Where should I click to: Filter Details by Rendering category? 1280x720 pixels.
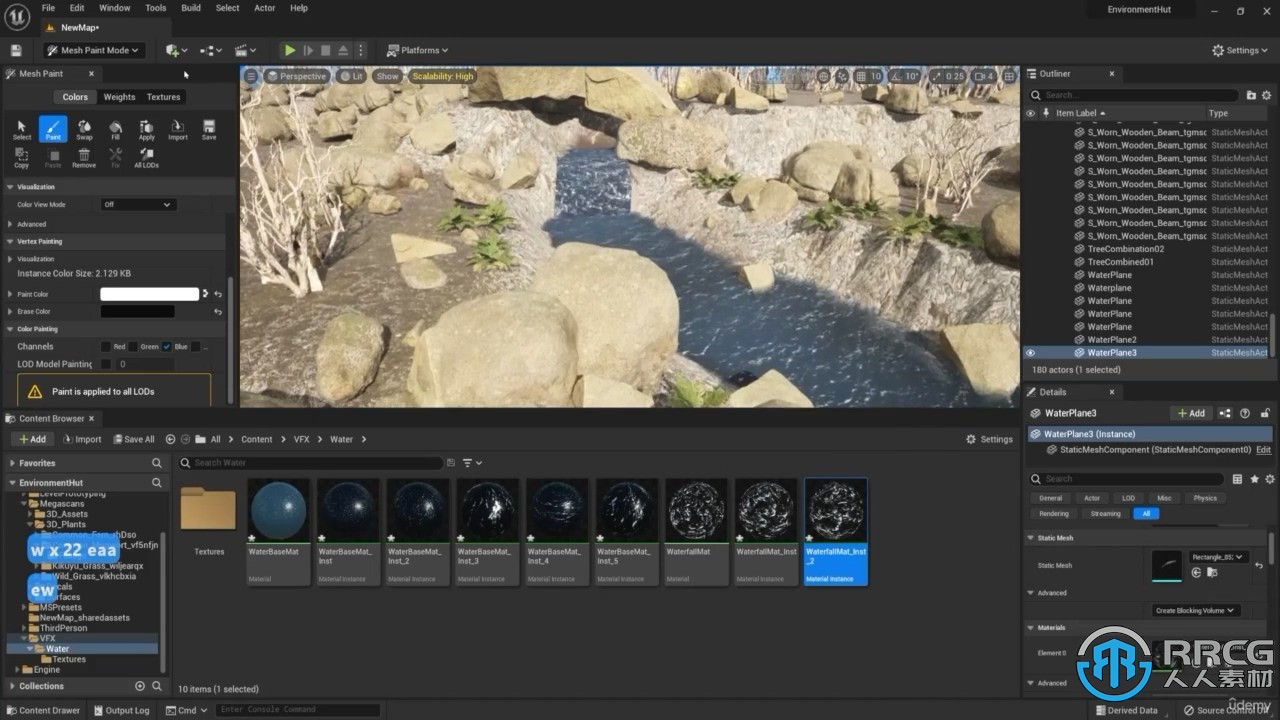(1053, 514)
